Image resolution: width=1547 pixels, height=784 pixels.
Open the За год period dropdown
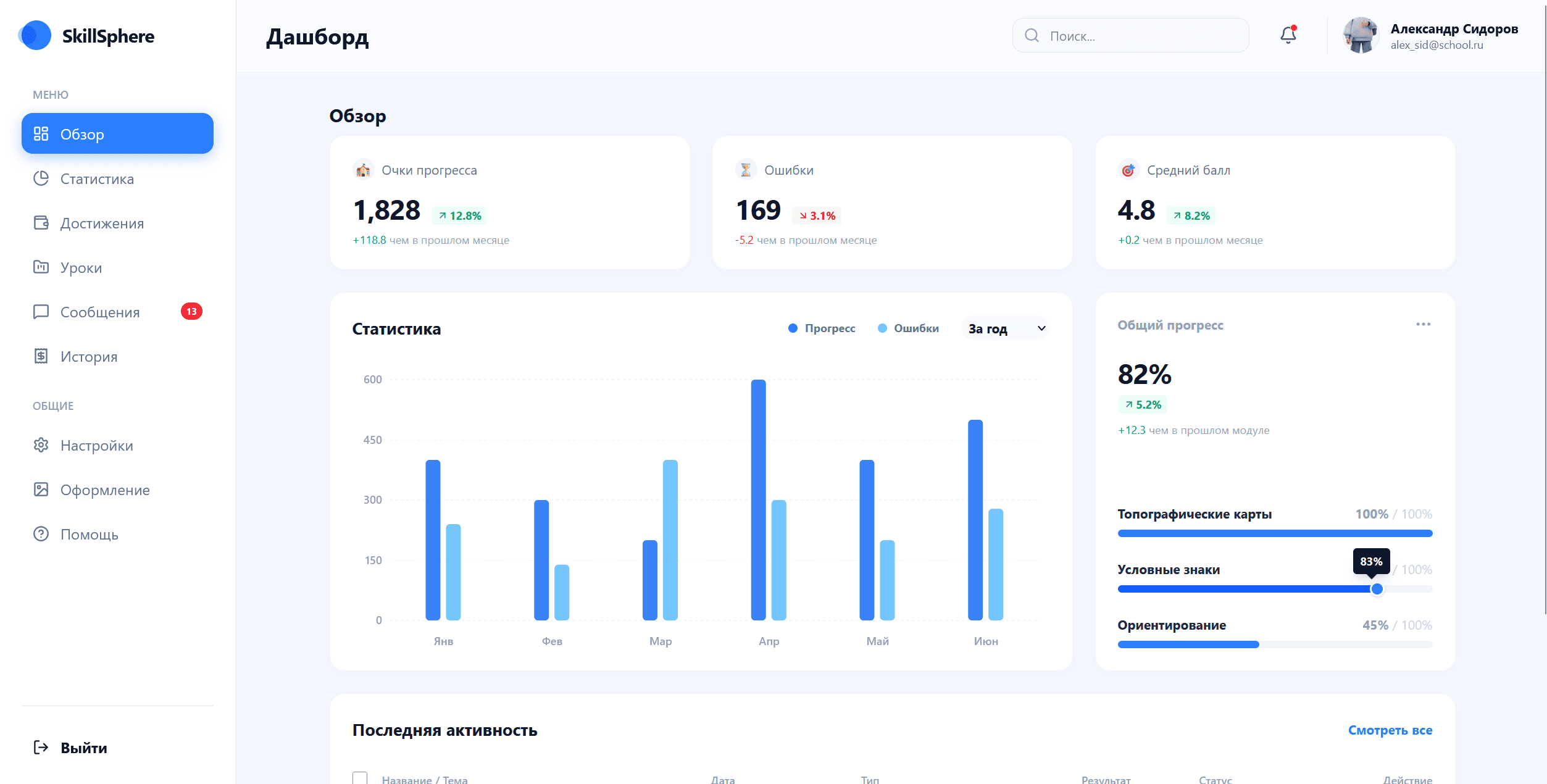point(1004,328)
